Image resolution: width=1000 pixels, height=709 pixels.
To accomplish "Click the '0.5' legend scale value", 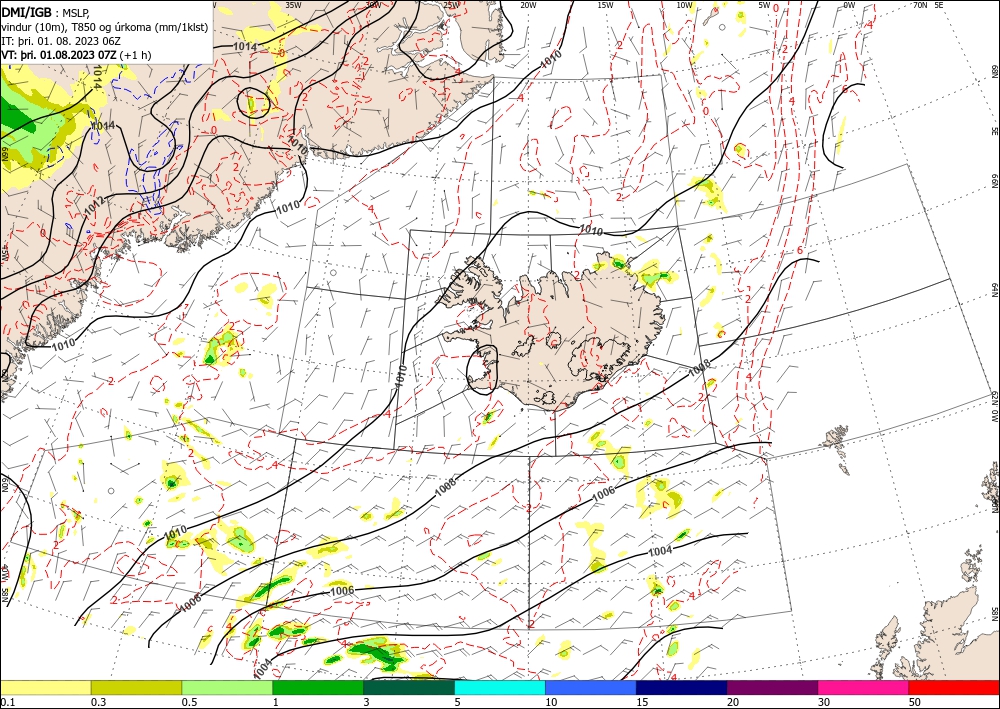I will point(188,702).
